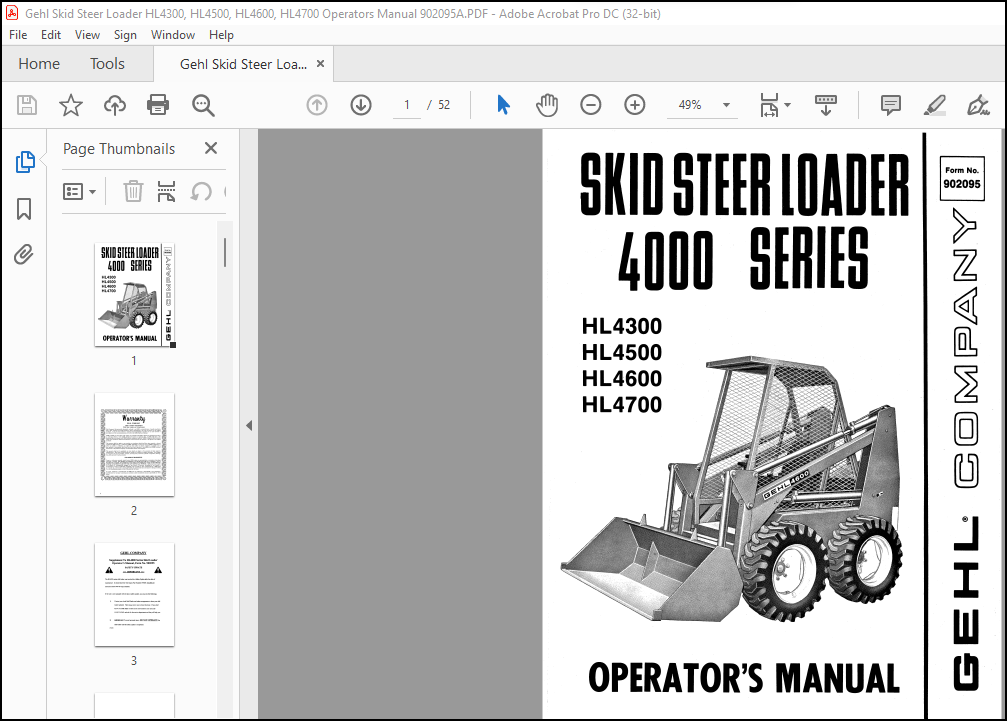
Task: Activate the Selection arrow tool
Action: point(504,105)
